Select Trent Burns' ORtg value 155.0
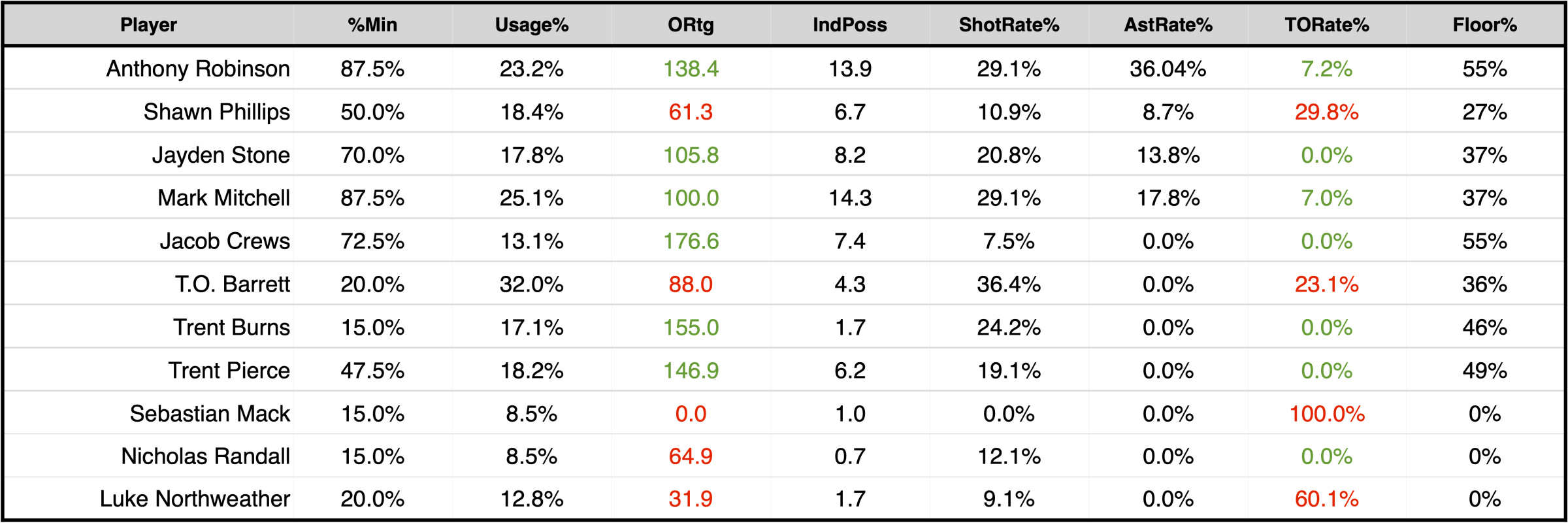Screen dimensions: 1568x523 pyautogui.click(x=691, y=328)
